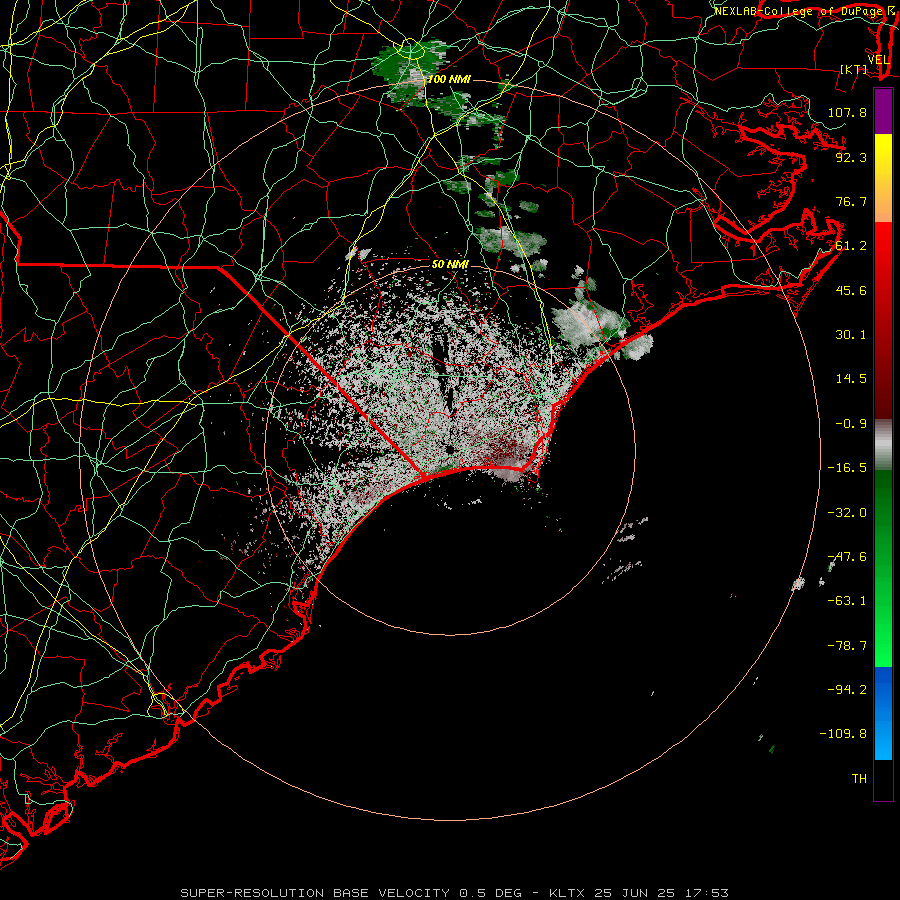Viewport: 900px width, 900px height.
Task: Click the -63.1 legend value
Action: [847, 601]
